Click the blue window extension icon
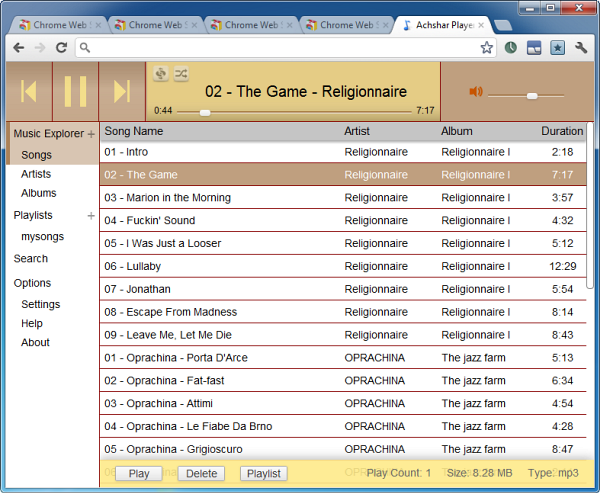This screenshot has height=493, width=600. (x=534, y=48)
